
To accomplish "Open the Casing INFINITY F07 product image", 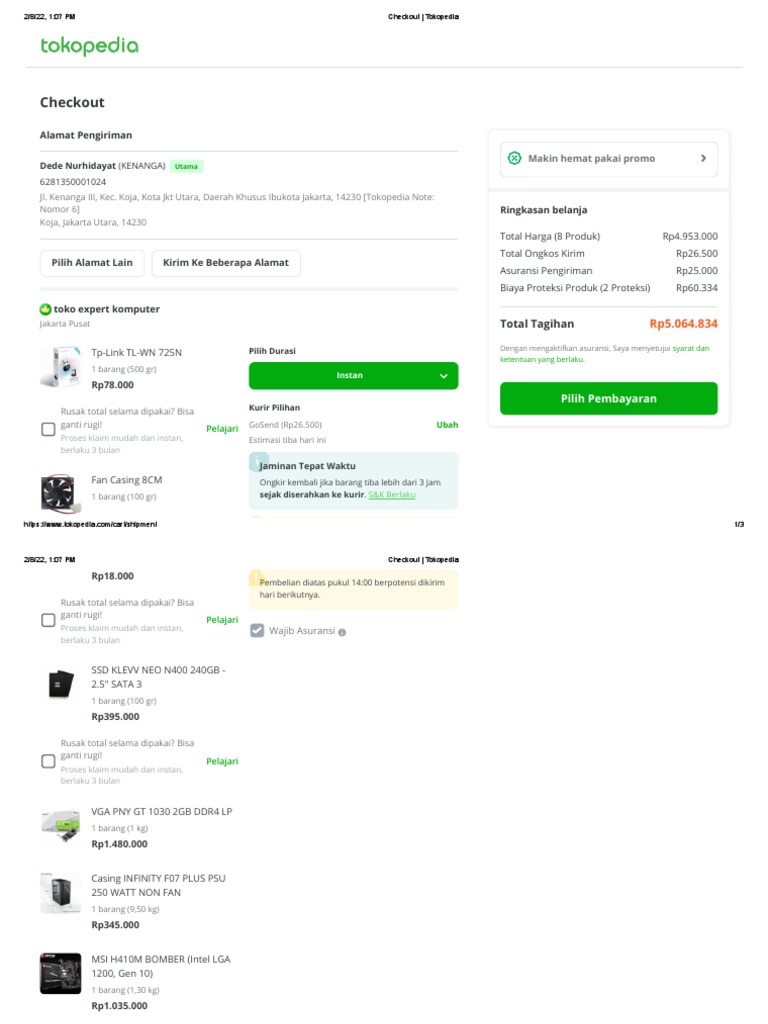I will (x=60, y=893).
